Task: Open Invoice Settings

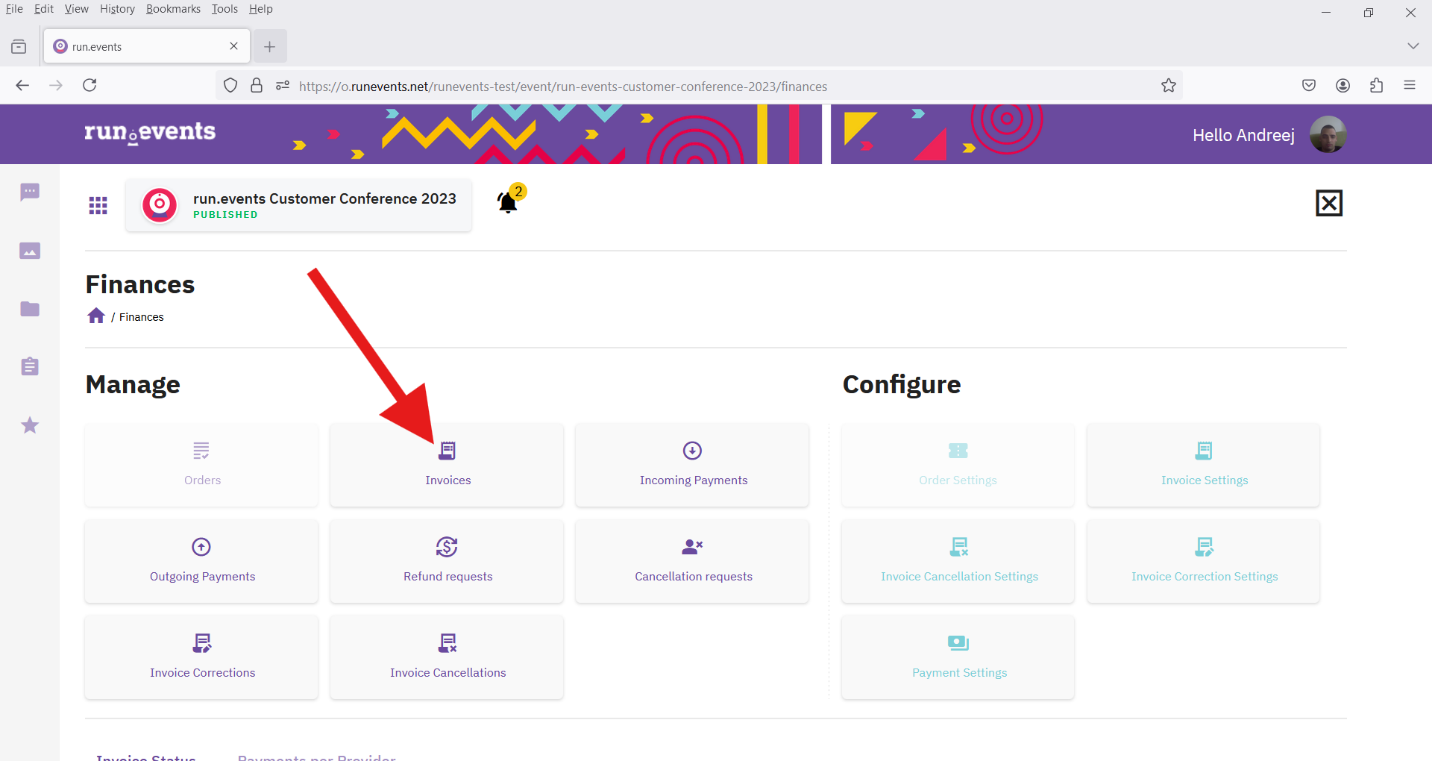Action: tap(1204, 465)
